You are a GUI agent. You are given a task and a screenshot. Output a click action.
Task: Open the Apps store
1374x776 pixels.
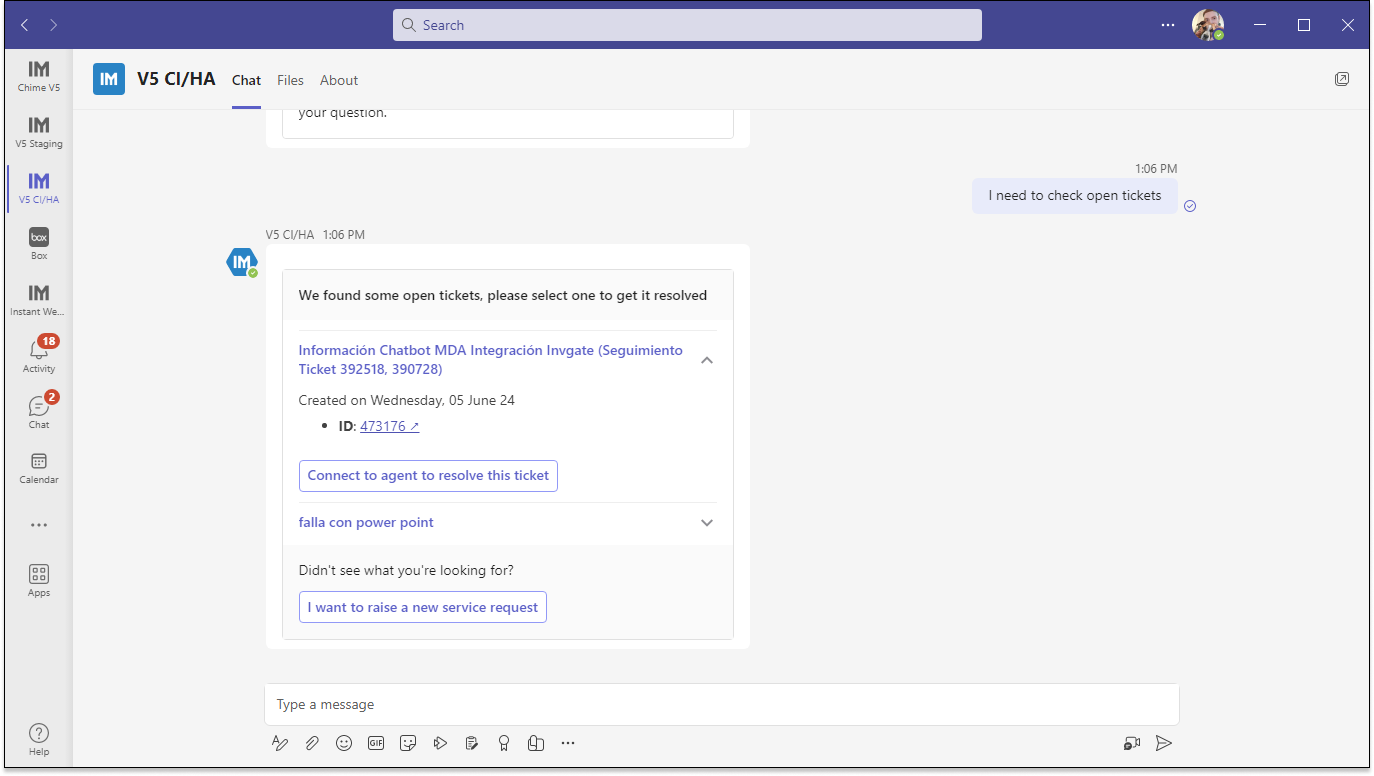(x=39, y=580)
